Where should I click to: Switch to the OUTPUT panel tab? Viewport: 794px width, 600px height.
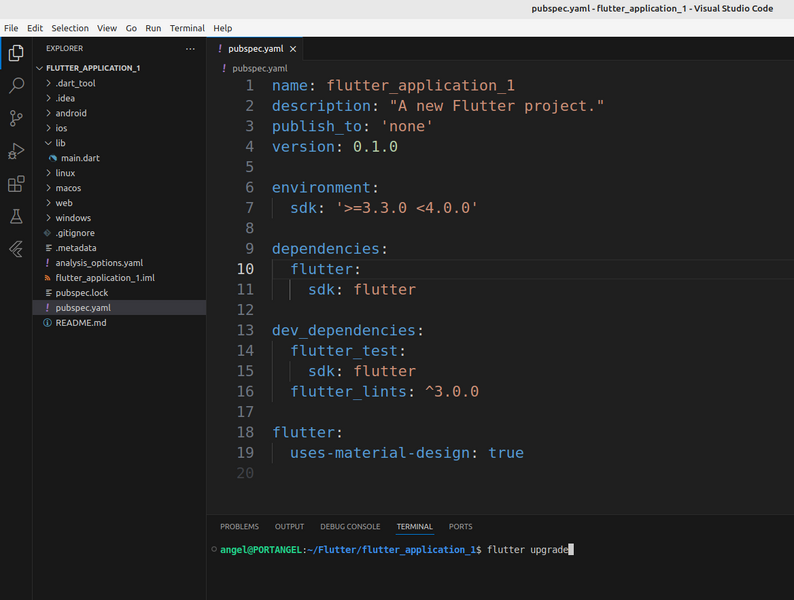tap(290, 527)
